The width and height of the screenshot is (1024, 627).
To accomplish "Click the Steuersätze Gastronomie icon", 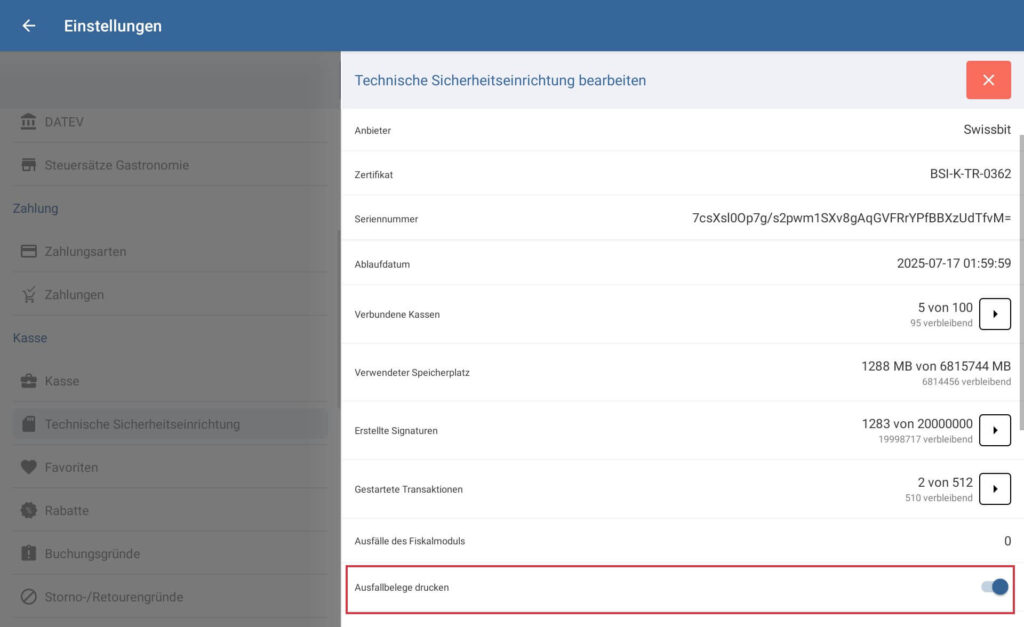I will click(x=30, y=164).
